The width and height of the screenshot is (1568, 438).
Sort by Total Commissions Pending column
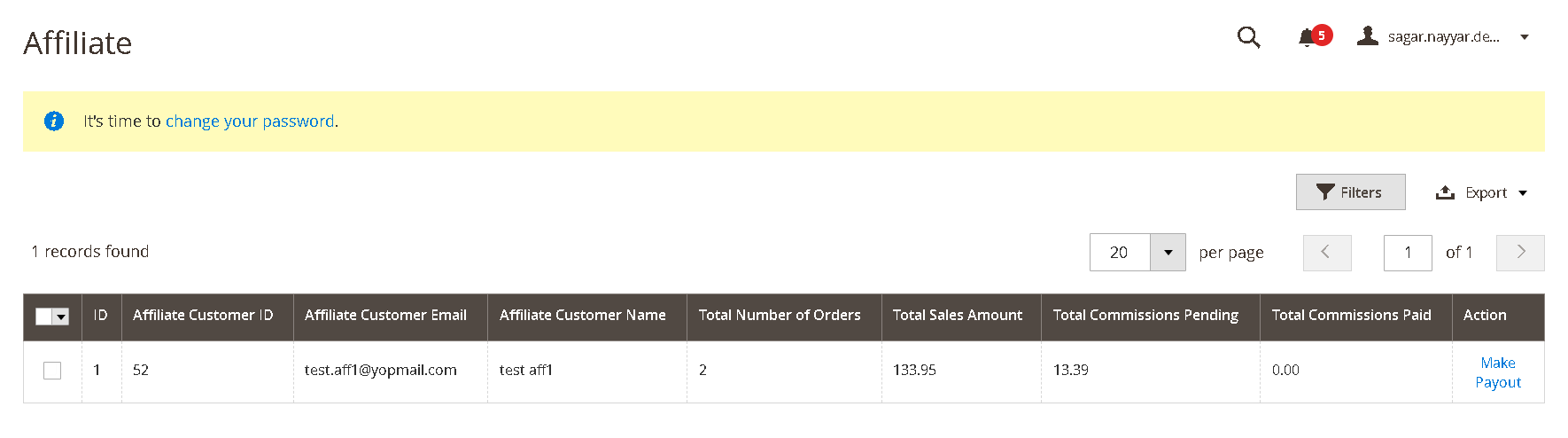pos(1145,316)
